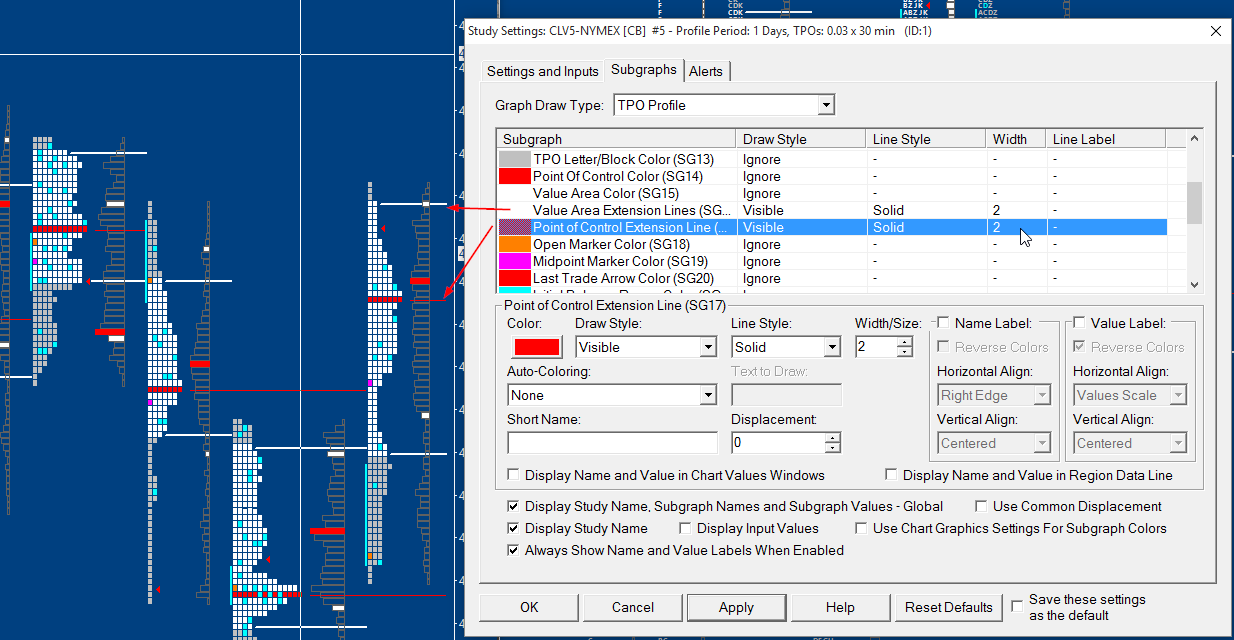This screenshot has width=1234, height=640.
Task: Enable the Value Label checkbox
Action: coord(1079,323)
